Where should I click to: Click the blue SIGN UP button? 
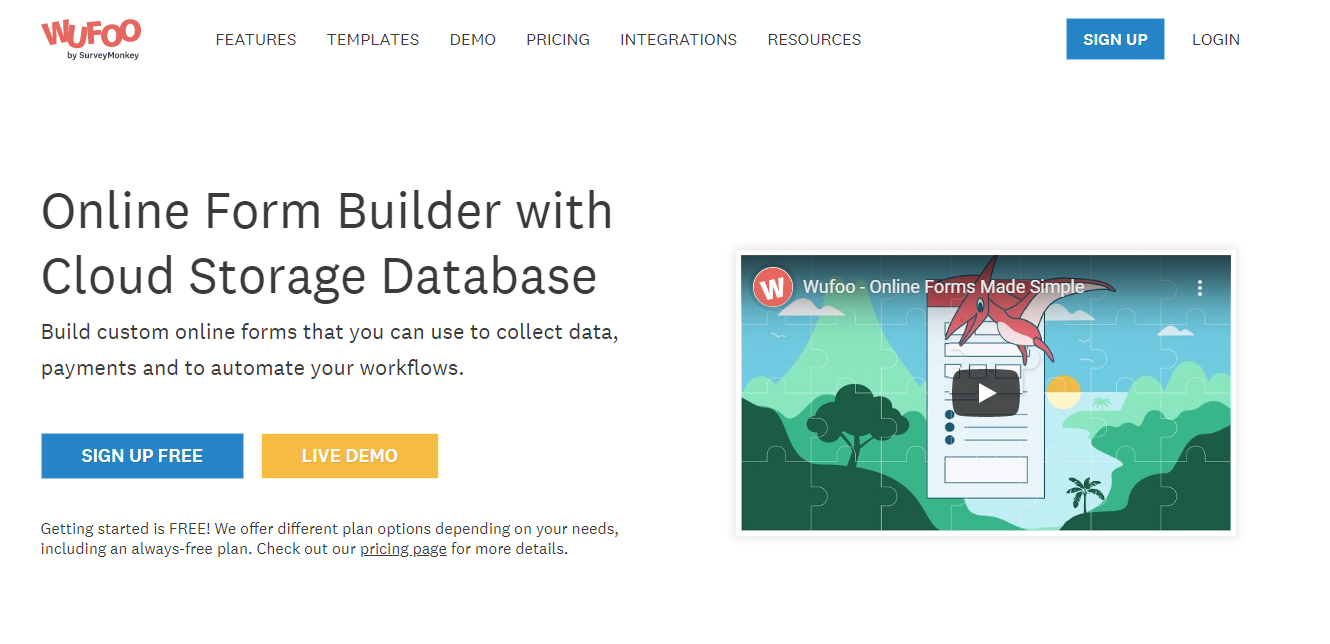1115,39
